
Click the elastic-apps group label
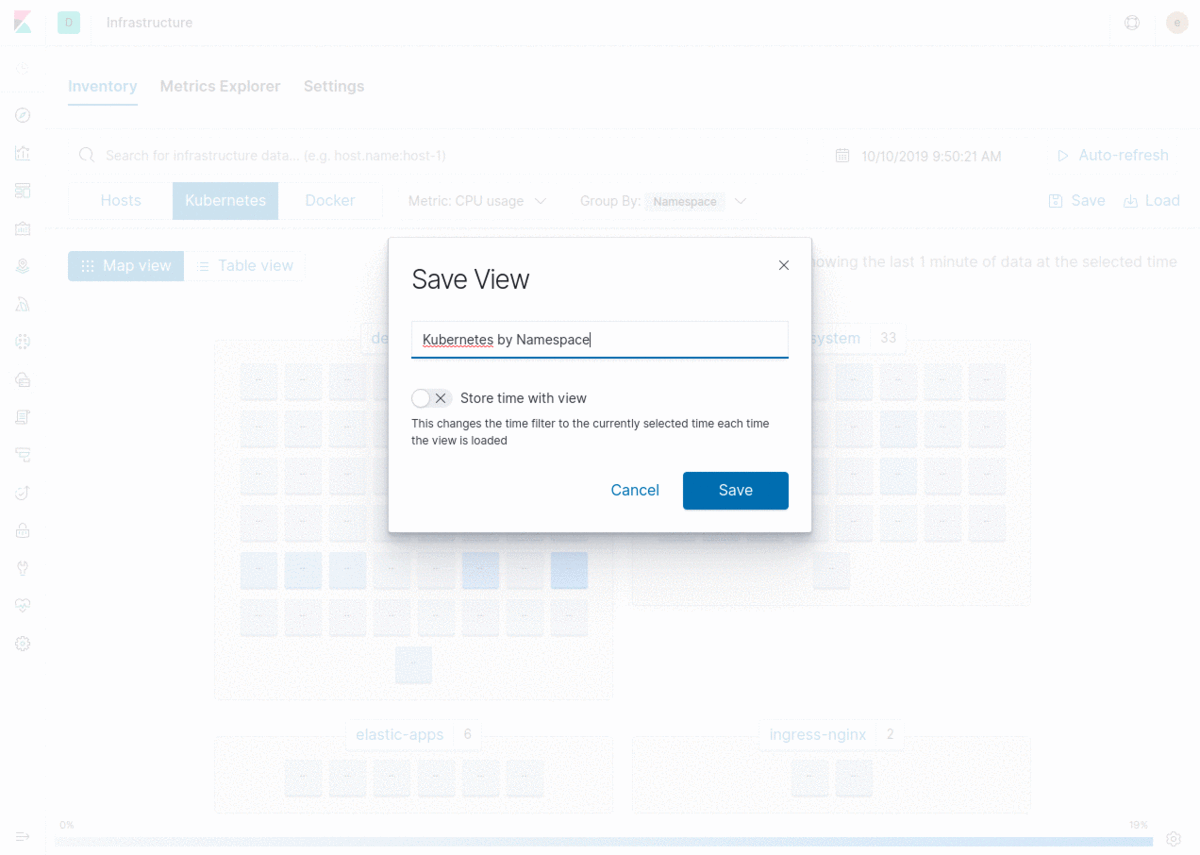pos(399,734)
